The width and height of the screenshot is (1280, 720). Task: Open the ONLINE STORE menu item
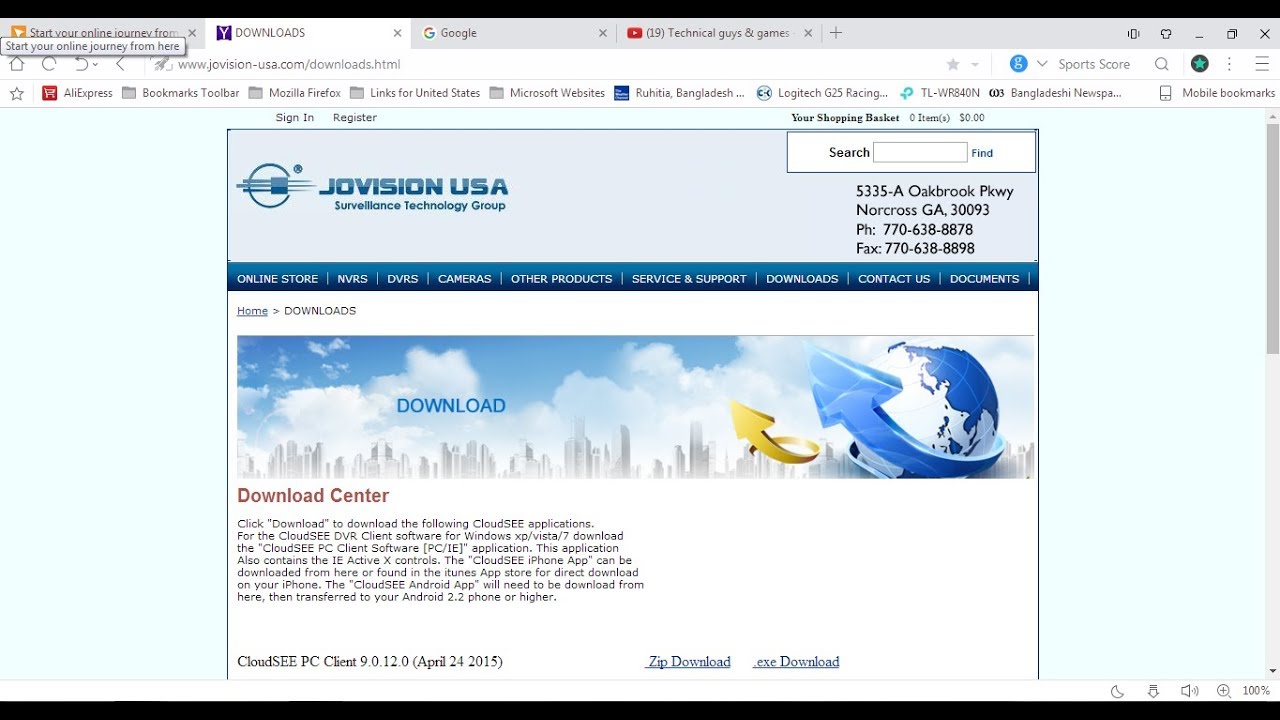[x=277, y=279]
